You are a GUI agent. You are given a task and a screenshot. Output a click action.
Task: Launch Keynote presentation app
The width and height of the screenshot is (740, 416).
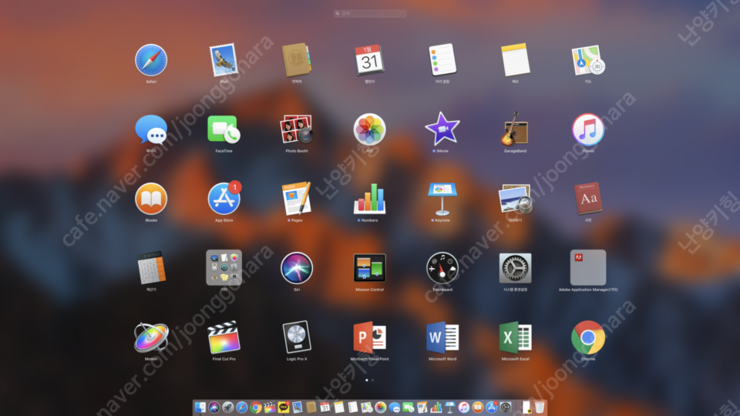(x=442, y=199)
